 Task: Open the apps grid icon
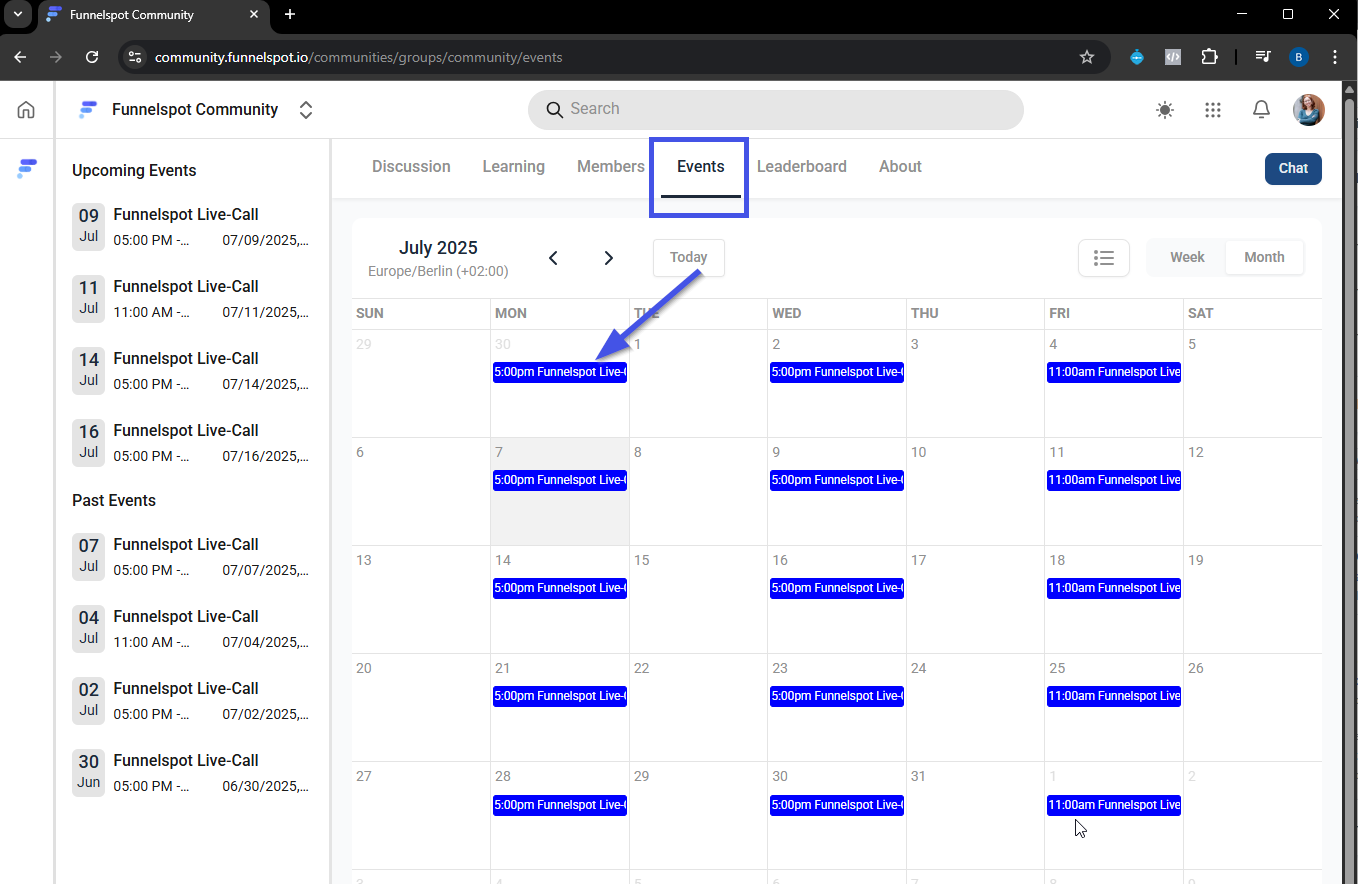click(x=1213, y=110)
